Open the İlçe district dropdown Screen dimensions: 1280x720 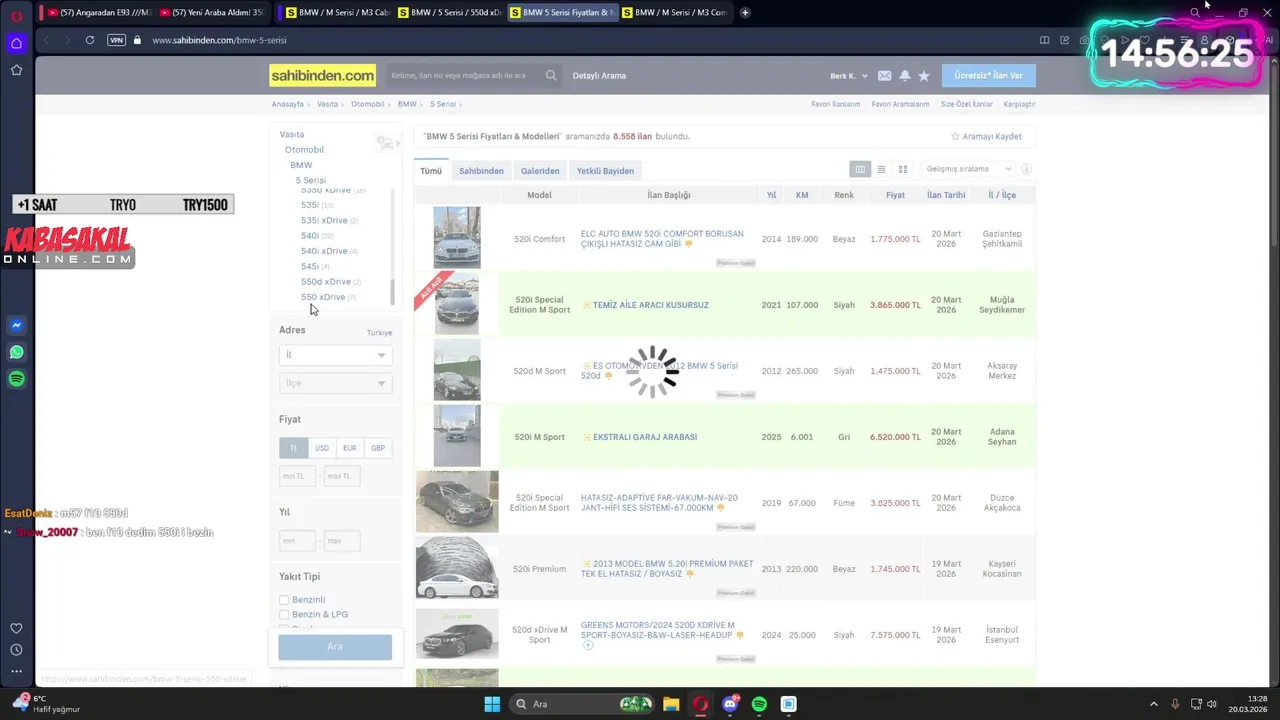(335, 383)
